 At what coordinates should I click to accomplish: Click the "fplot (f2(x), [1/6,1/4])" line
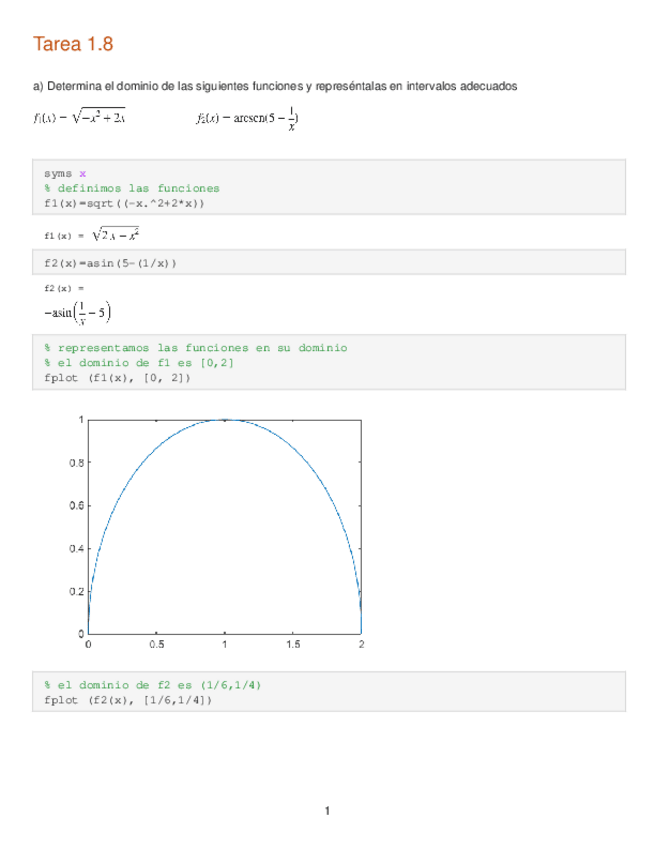(x=128, y=700)
